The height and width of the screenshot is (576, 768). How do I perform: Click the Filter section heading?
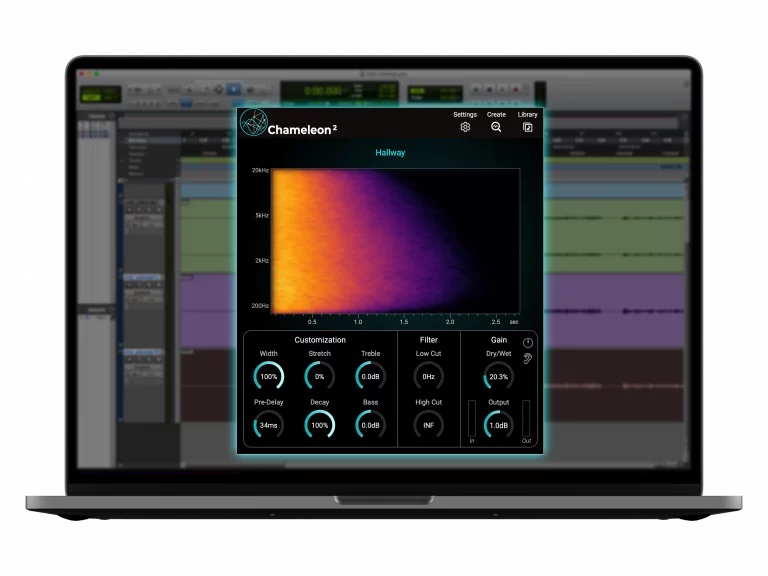point(429,340)
